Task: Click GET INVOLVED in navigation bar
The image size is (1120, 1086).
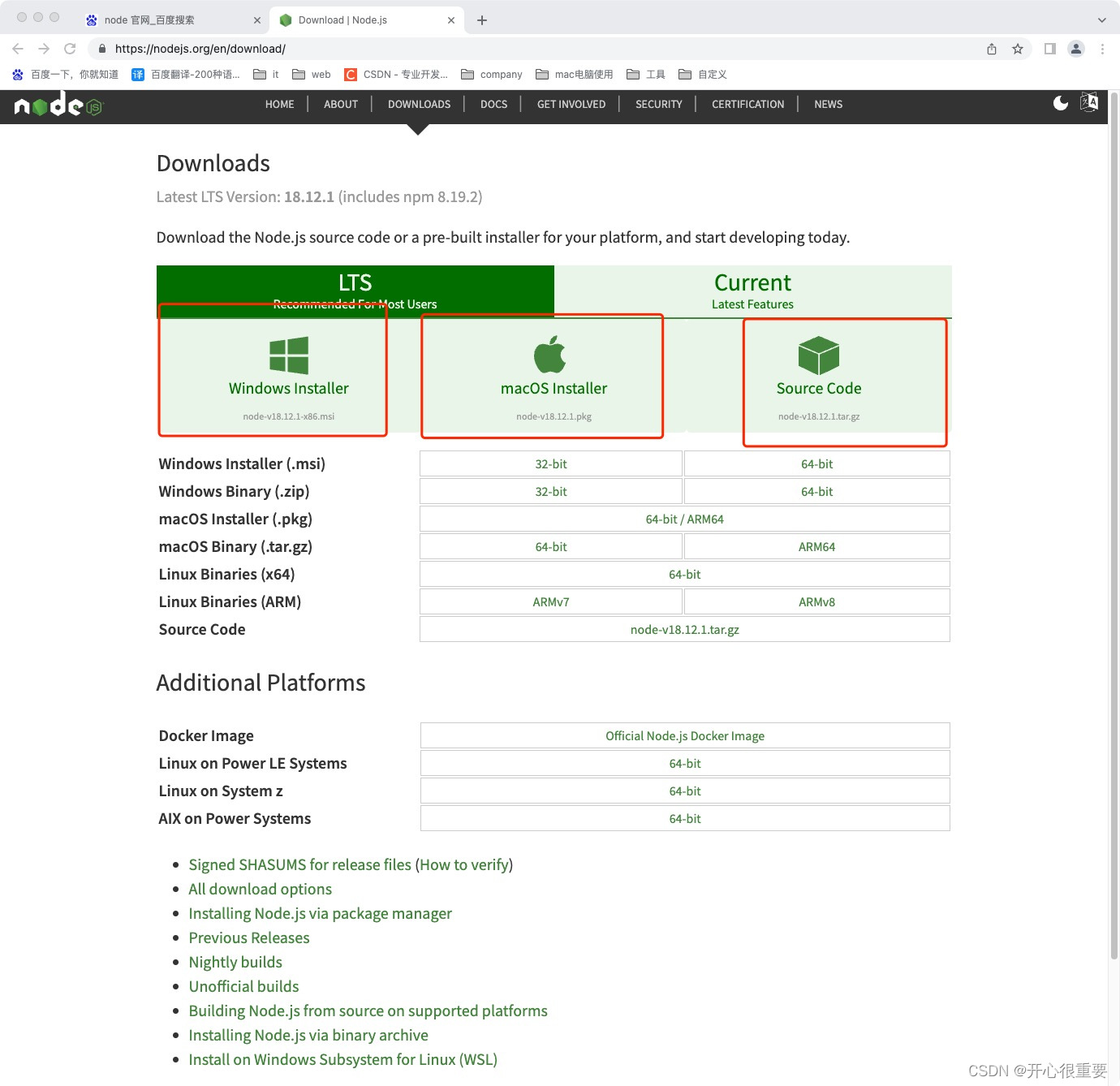Action: point(571,104)
